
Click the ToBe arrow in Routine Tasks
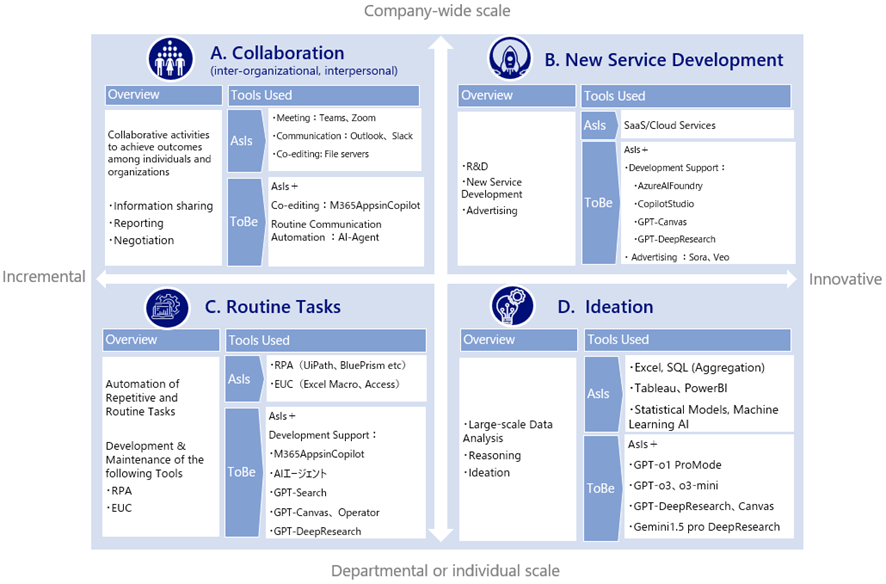pos(244,472)
